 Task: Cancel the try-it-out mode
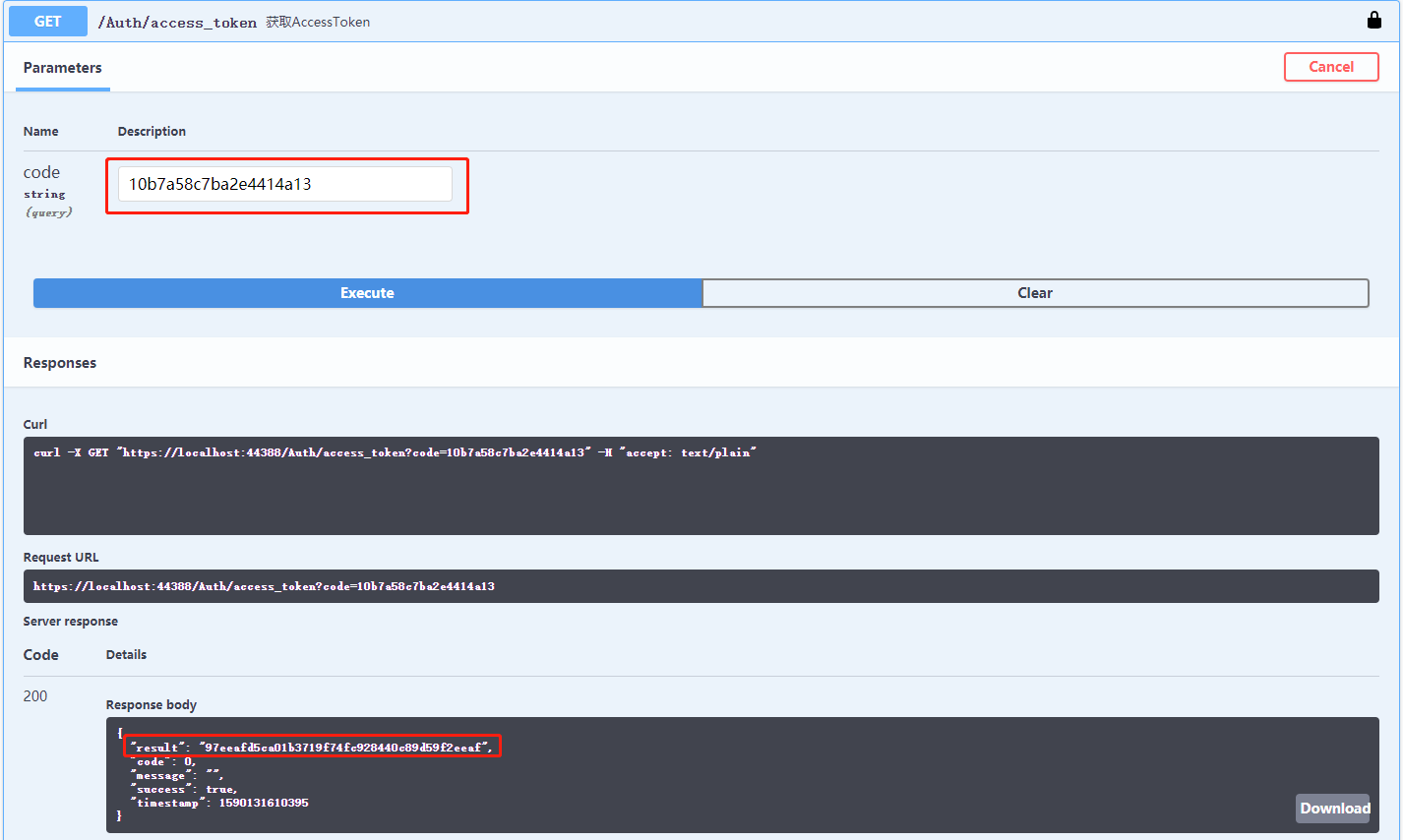click(x=1331, y=67)
